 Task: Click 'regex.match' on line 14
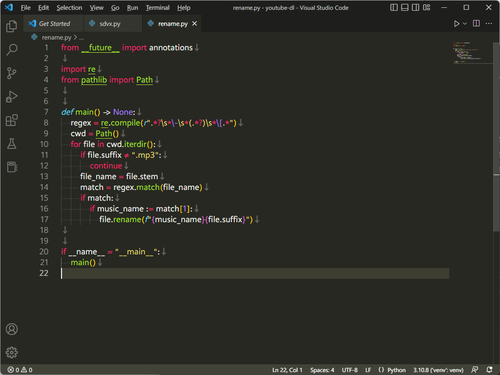(x=136, y=187)
